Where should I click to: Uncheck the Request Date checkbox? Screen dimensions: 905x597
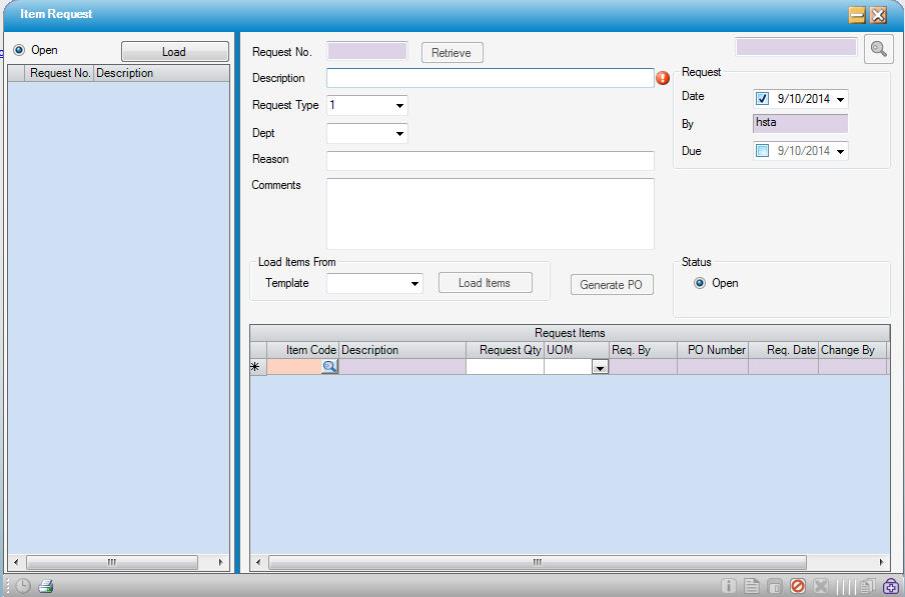[x=762, y=99]
